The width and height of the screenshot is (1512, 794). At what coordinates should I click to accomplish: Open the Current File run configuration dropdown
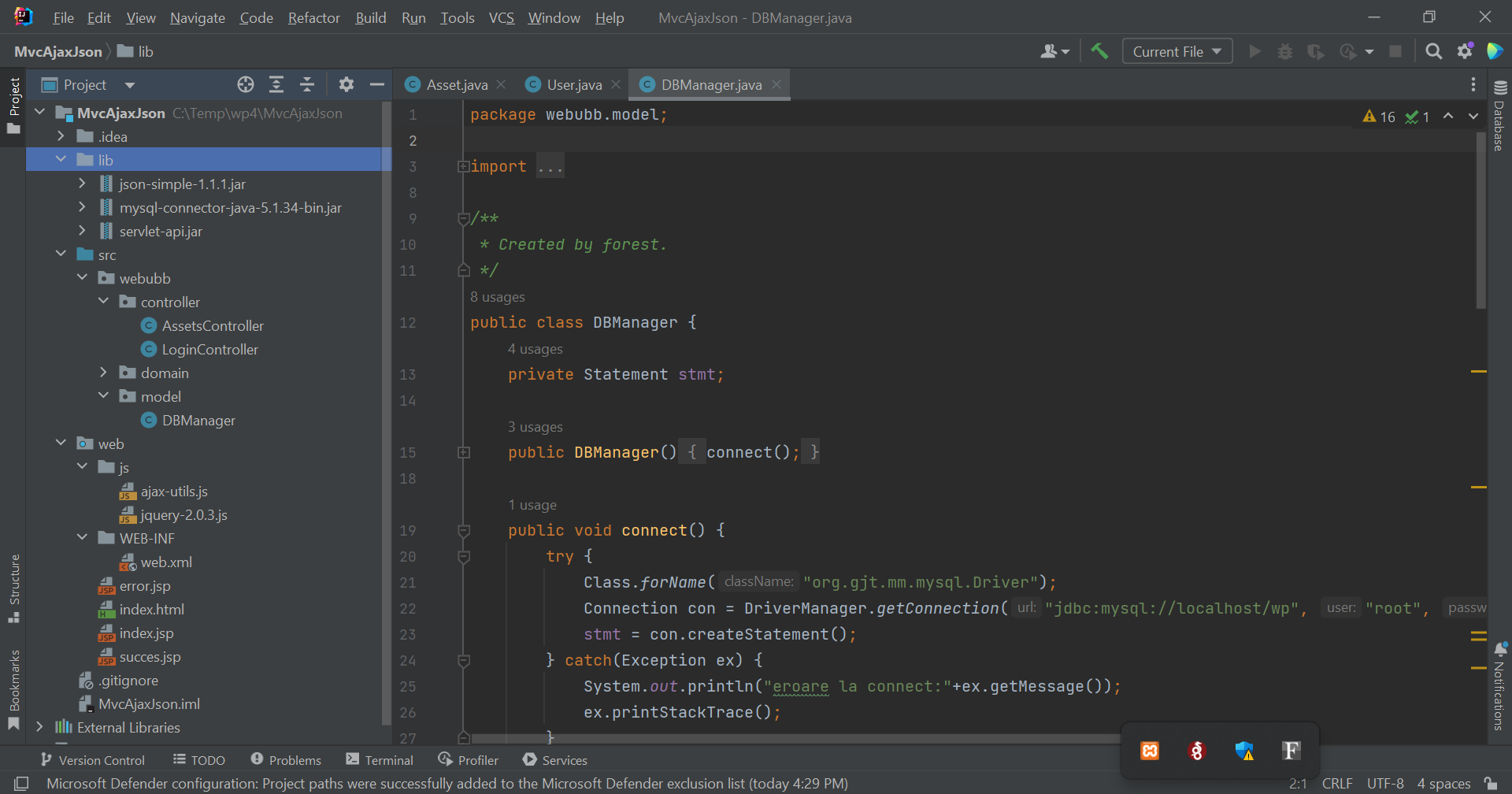[1177, 51]
